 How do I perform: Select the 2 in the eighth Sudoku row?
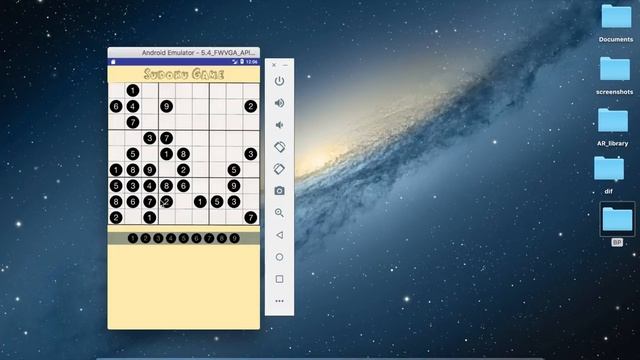(x=166, y=202)
